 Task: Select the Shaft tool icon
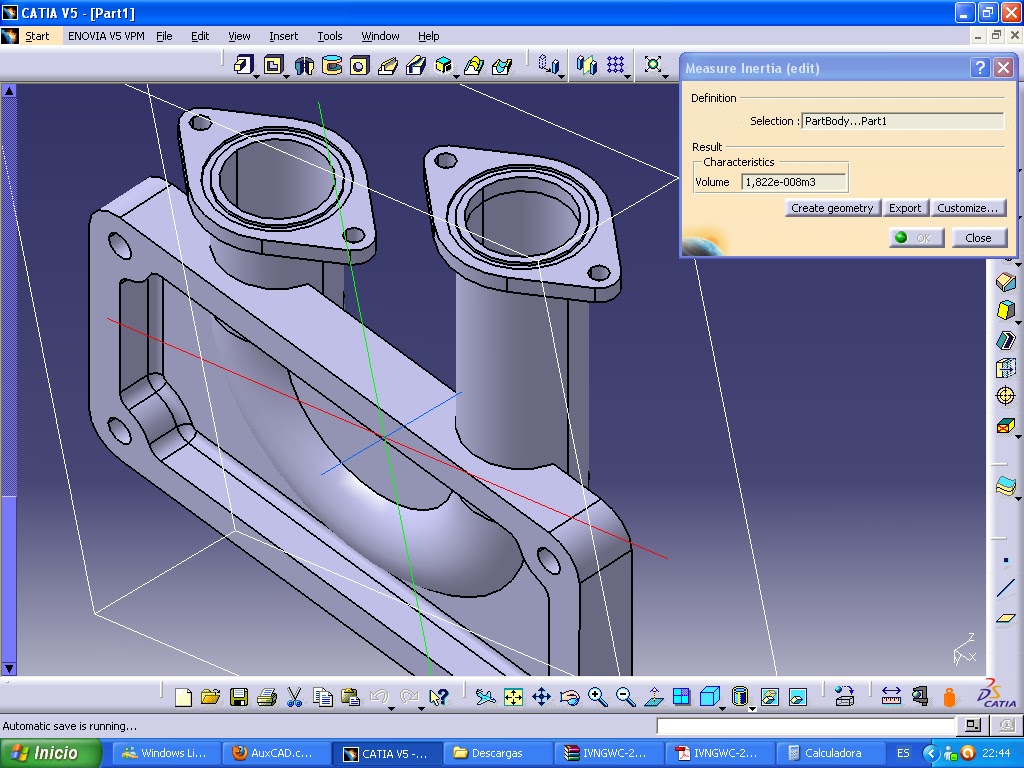[x=304, y=65]
